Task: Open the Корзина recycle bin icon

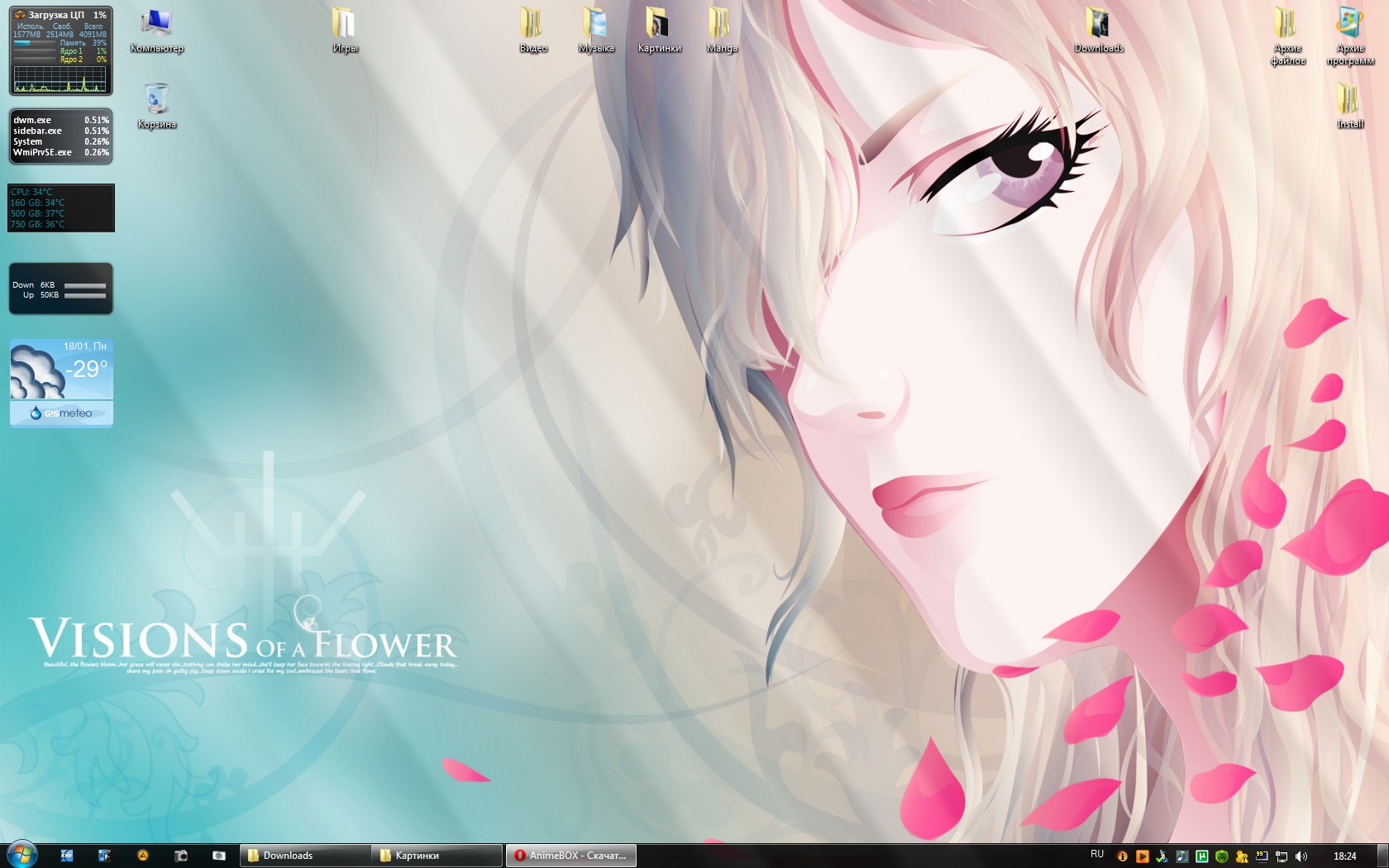Action: (x=156, y=107)
